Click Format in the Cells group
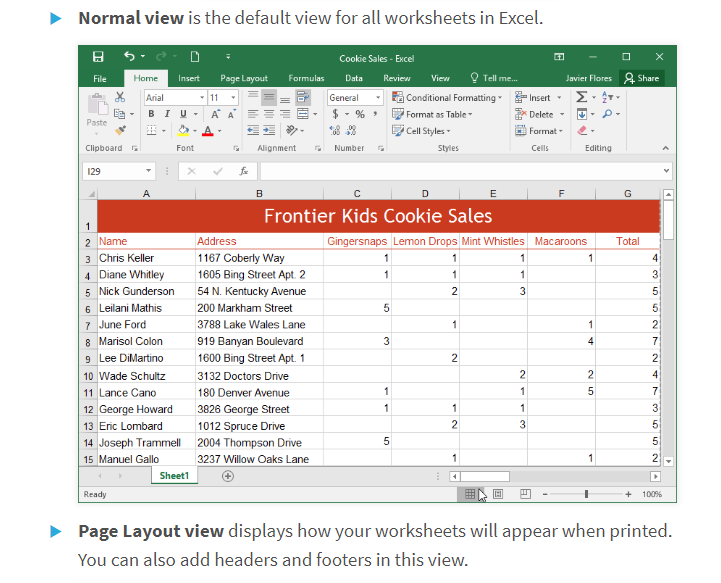 click(538, 131)
